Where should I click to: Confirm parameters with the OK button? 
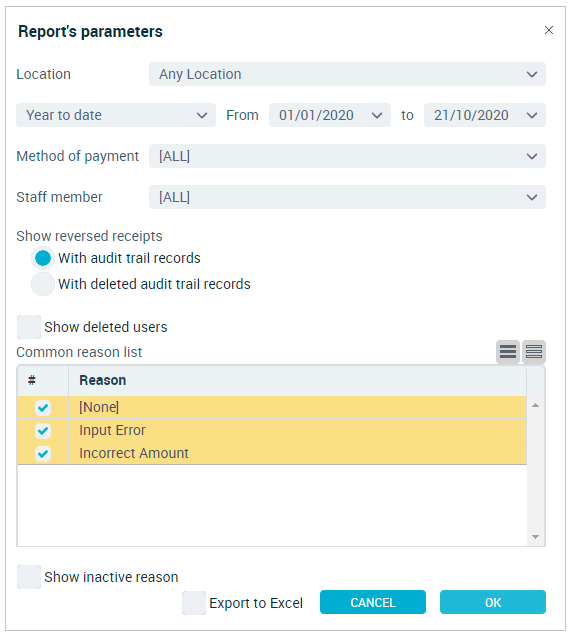(493, 602)
